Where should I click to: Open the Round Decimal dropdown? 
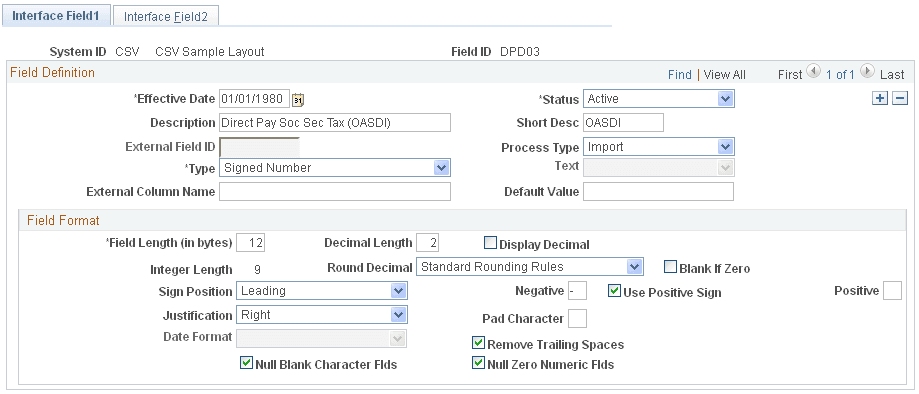[x=530, y=267]
